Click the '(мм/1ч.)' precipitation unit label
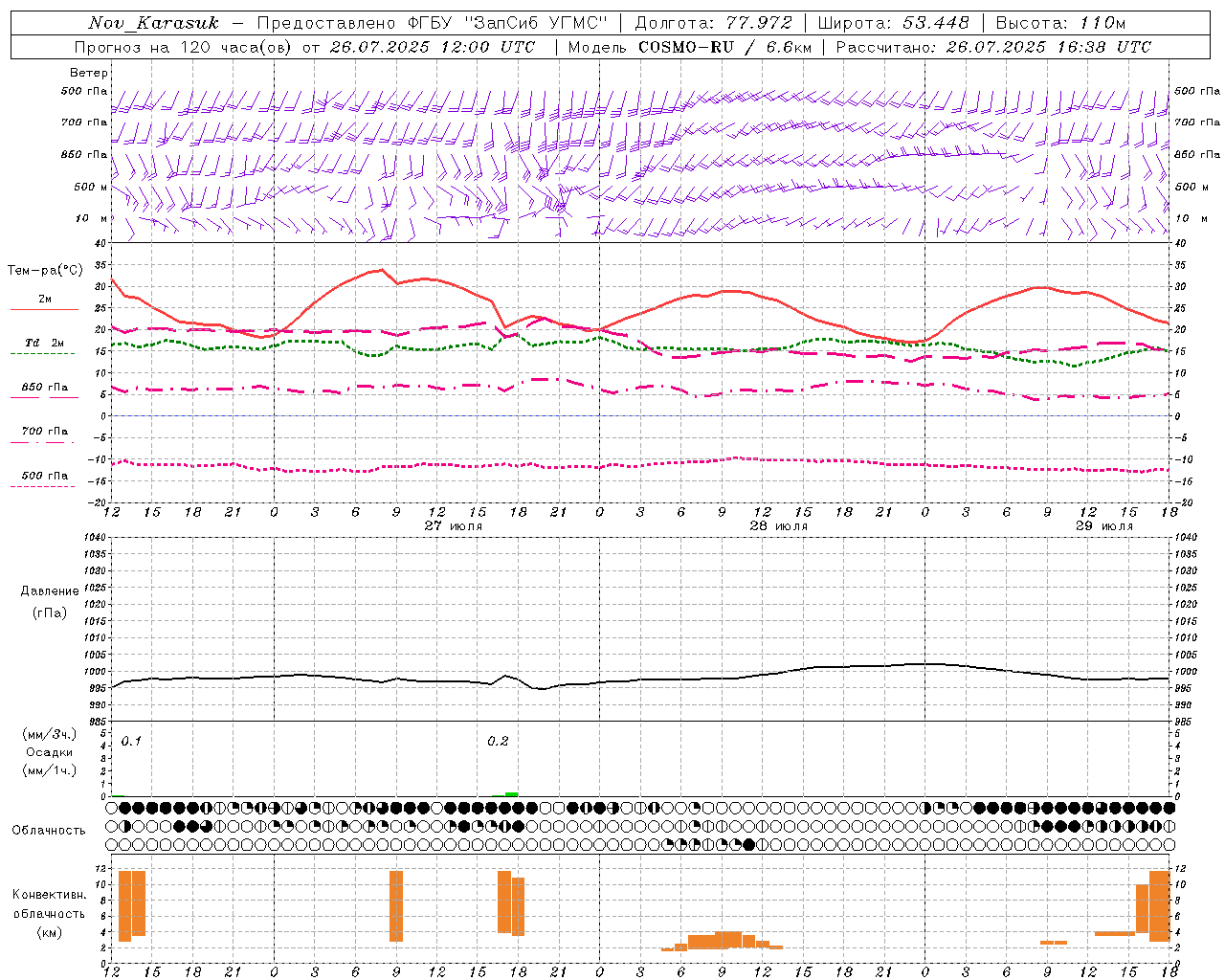This screenshot has height=980, width=1225. pyautogui.click(x=50, y=770)
